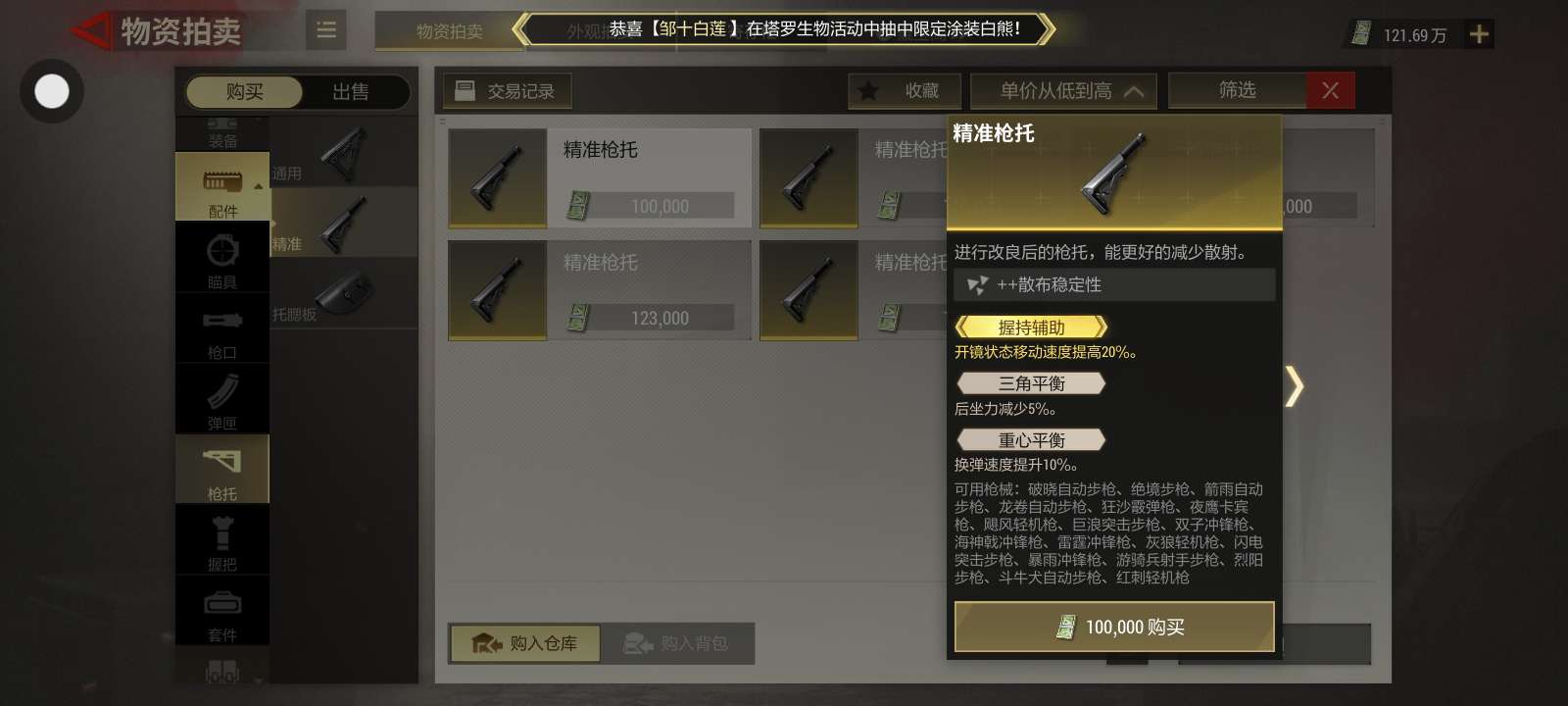Open the hamburger menu icon beside 物资拍卖

(x=326, y=30)
